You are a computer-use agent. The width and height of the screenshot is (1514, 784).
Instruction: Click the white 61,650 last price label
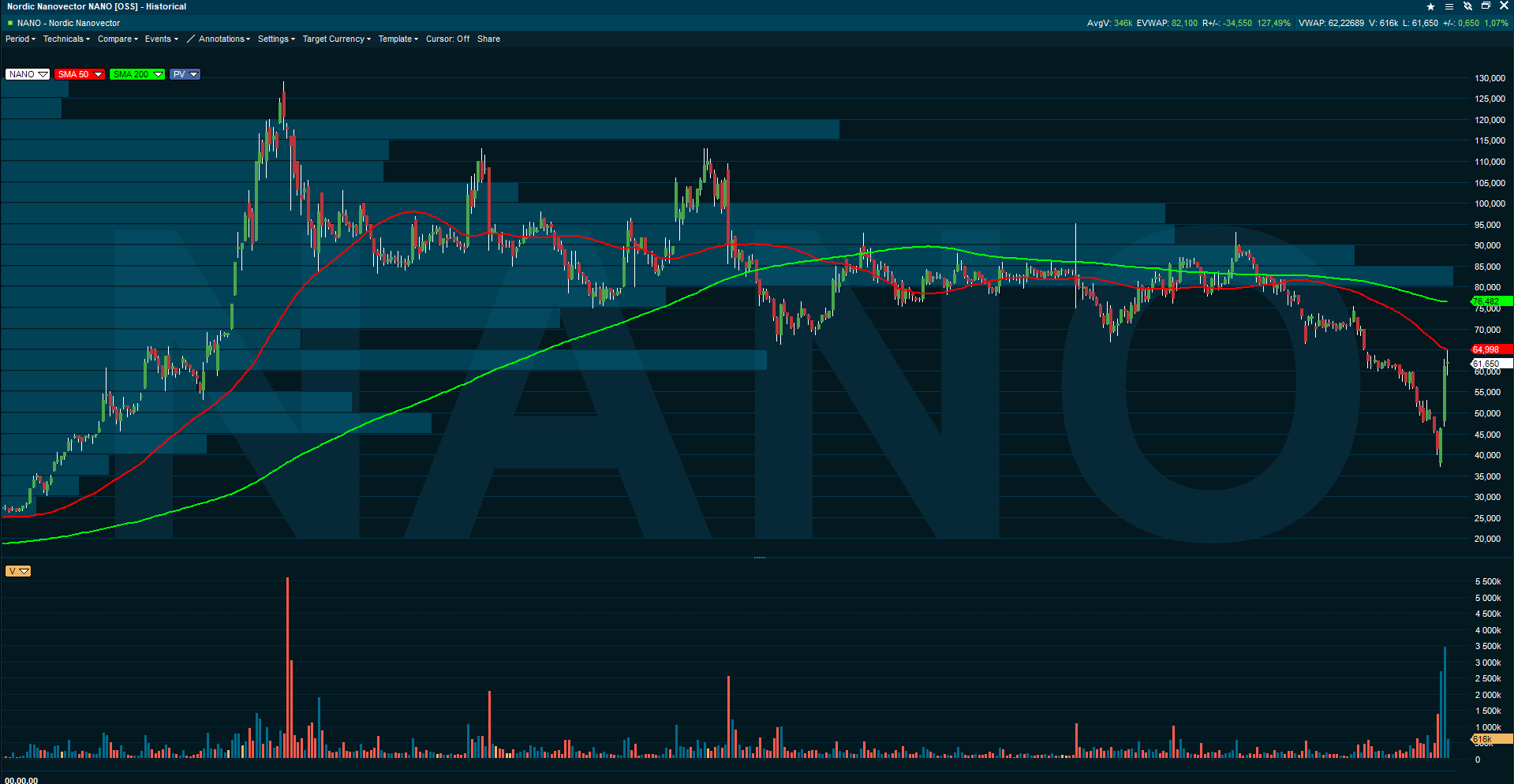pos(1490,364)
